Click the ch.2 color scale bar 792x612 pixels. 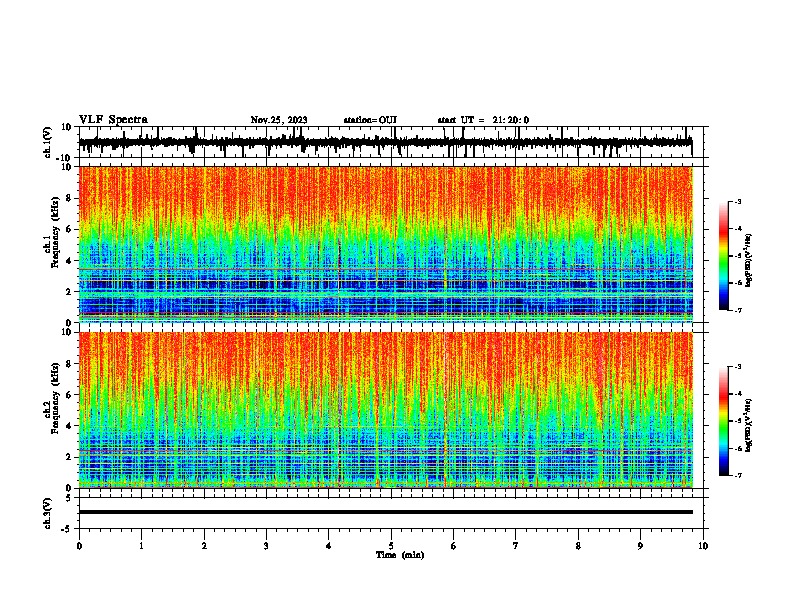click(x=724, y=421)
